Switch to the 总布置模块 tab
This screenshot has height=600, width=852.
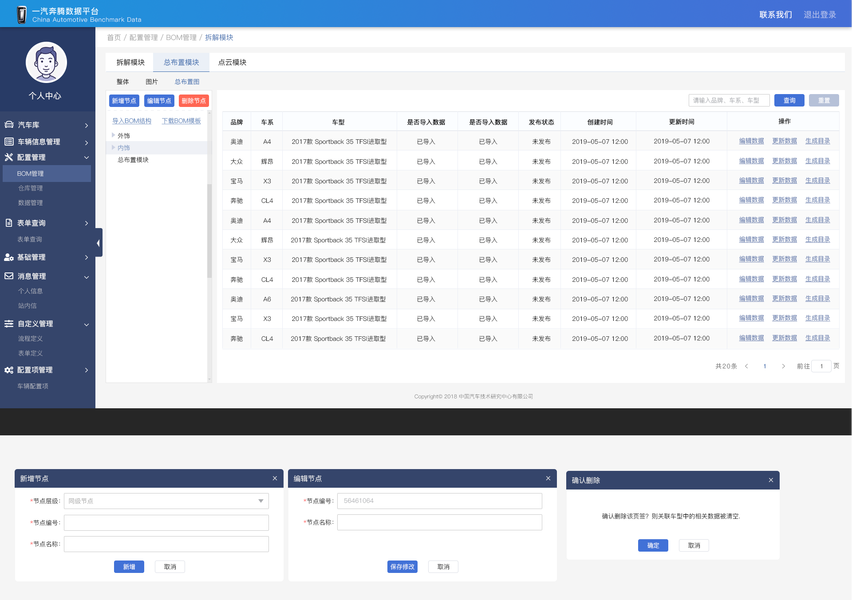pyautogui.click(x=181, y=62)
